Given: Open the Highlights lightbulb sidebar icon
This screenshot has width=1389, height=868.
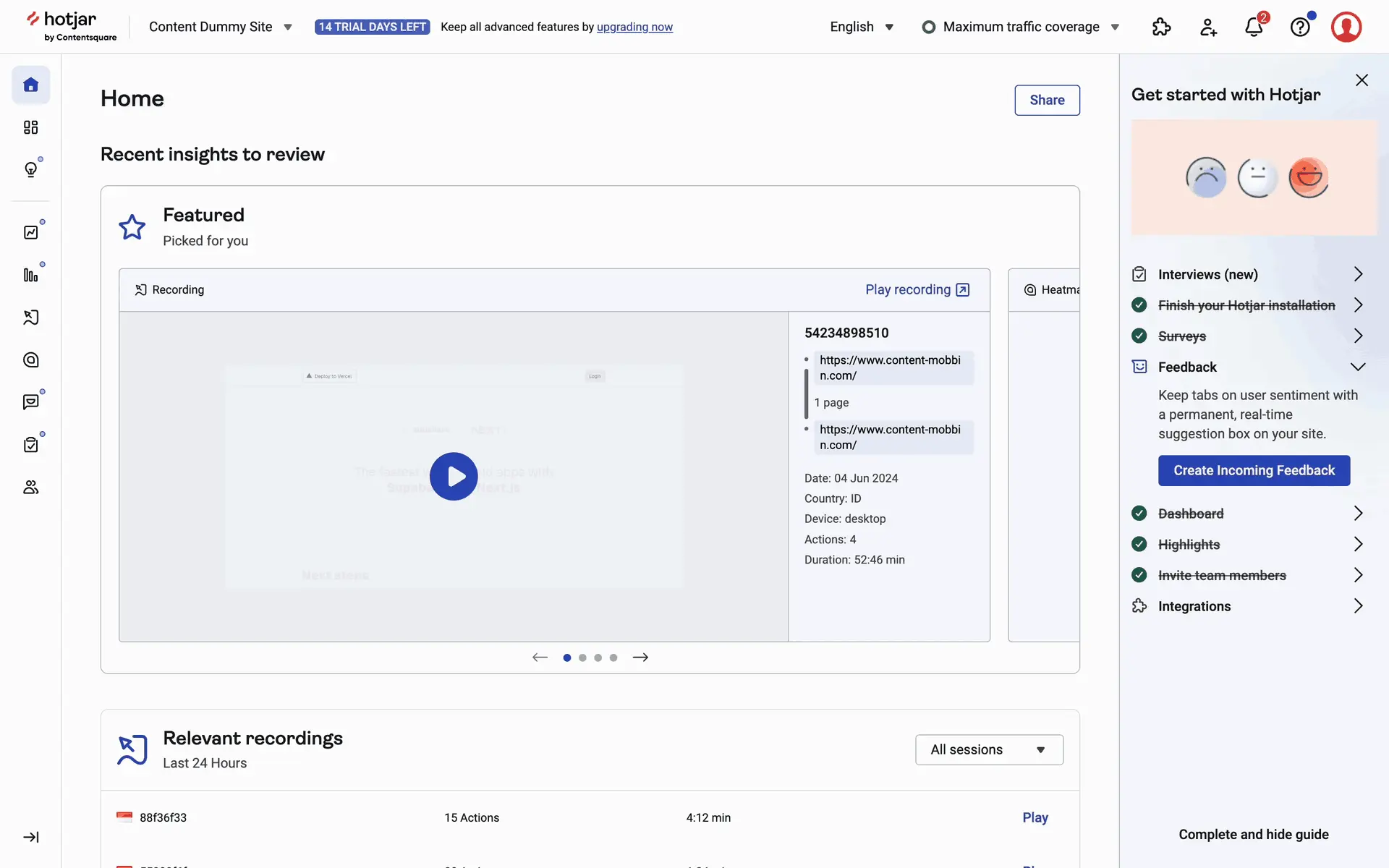Looking at the screenshot, I should pyautogui.click(x=30, y=169).
